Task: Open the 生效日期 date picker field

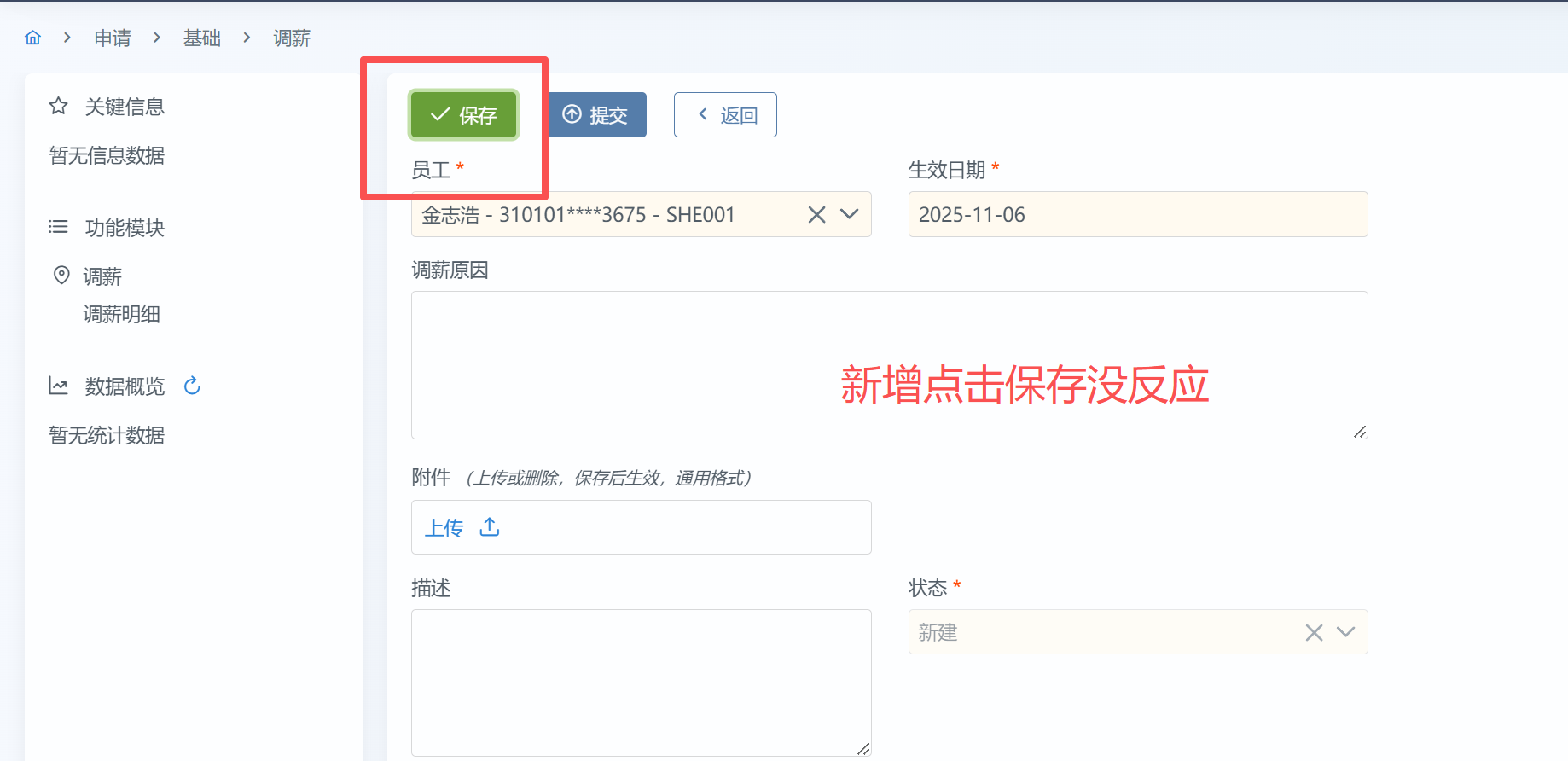Action: 1137,215
